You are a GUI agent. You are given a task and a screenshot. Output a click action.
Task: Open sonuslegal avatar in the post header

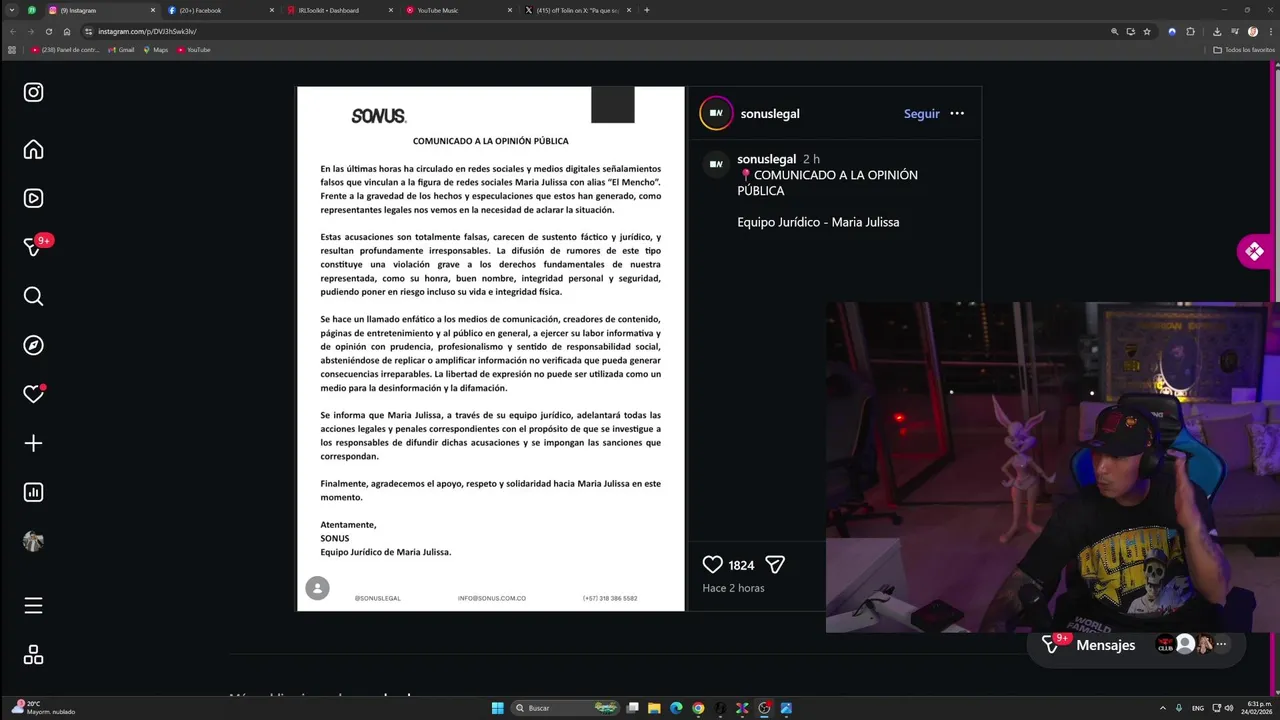[716, 113]
